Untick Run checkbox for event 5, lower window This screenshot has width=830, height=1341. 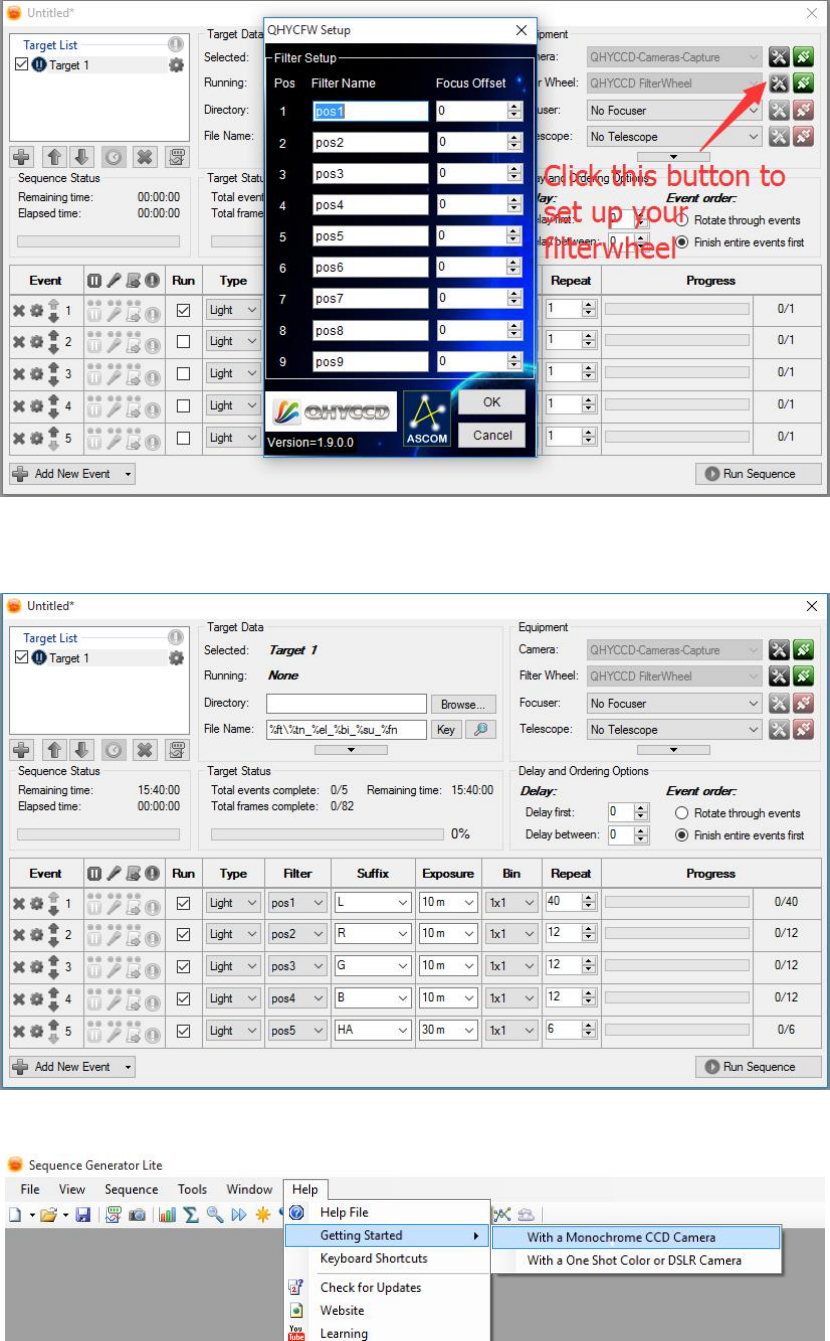(183, 1030)
